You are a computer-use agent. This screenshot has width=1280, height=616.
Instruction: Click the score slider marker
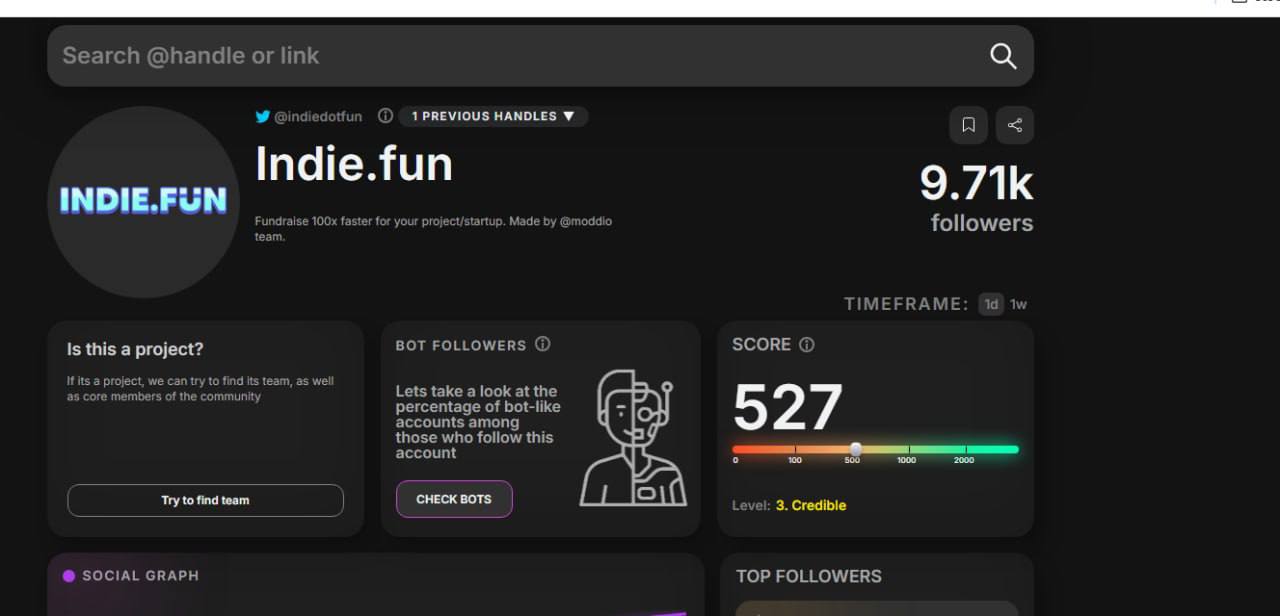(855, 449)
